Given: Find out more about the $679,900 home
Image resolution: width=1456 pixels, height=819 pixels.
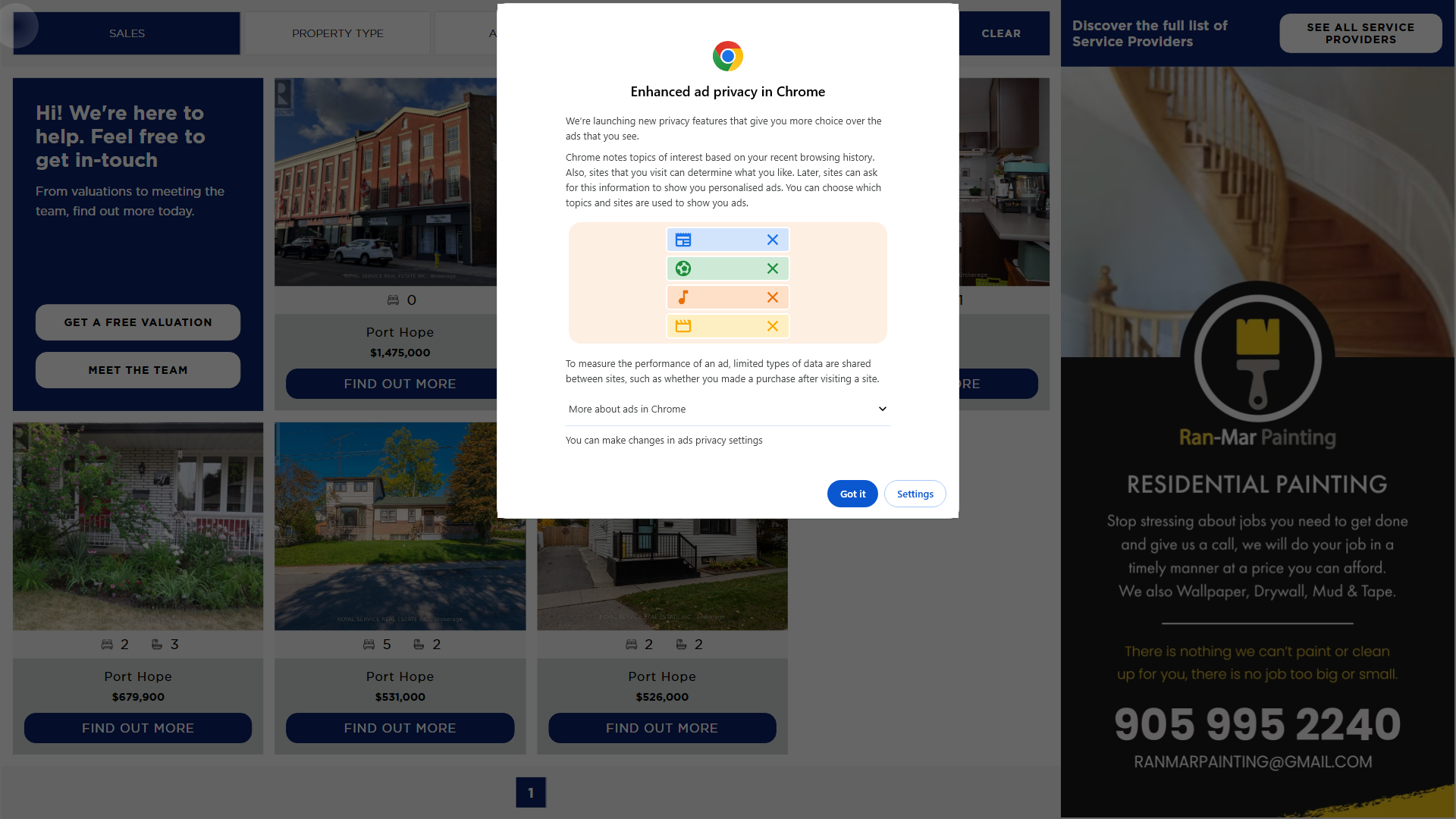Looking at the screenshot, I should click(x=138, y=728).
